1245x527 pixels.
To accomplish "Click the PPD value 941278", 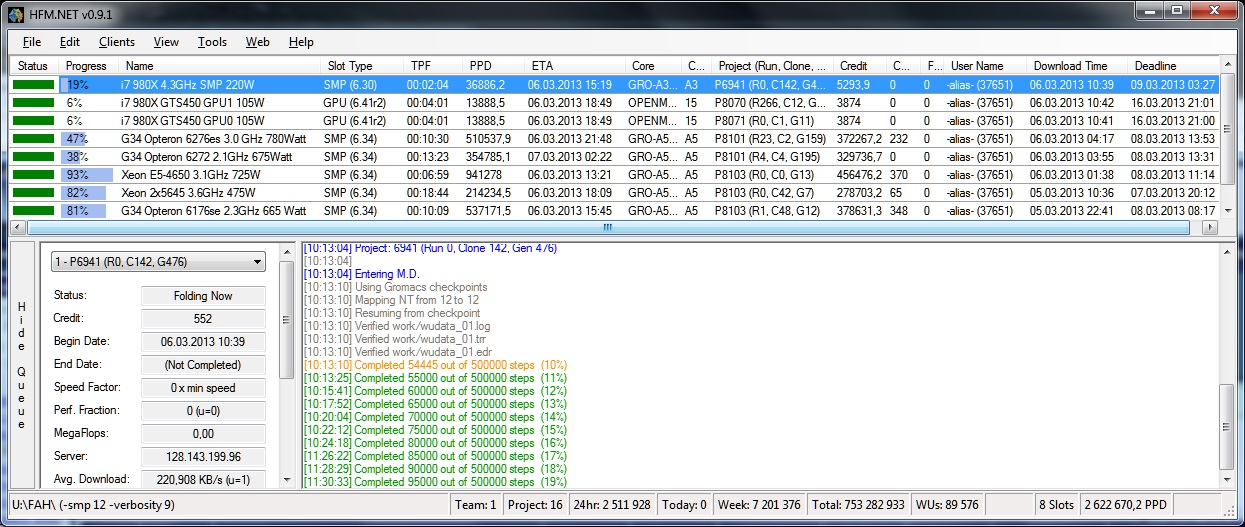I will coord(486,174).
